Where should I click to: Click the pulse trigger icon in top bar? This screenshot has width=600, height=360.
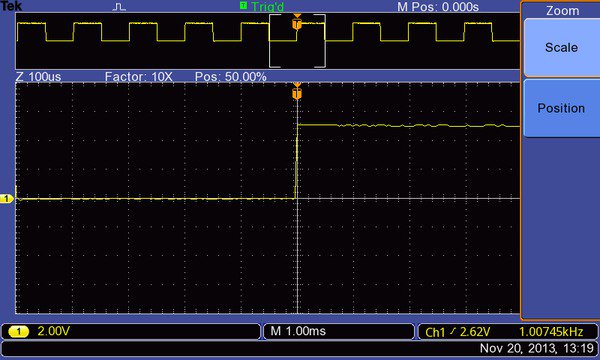click(119, 7)
